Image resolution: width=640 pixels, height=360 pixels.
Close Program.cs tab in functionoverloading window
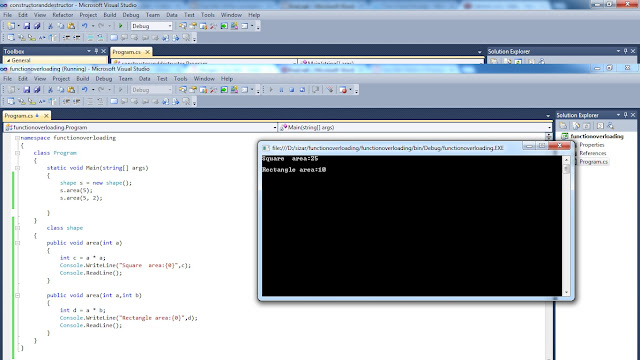46,116
